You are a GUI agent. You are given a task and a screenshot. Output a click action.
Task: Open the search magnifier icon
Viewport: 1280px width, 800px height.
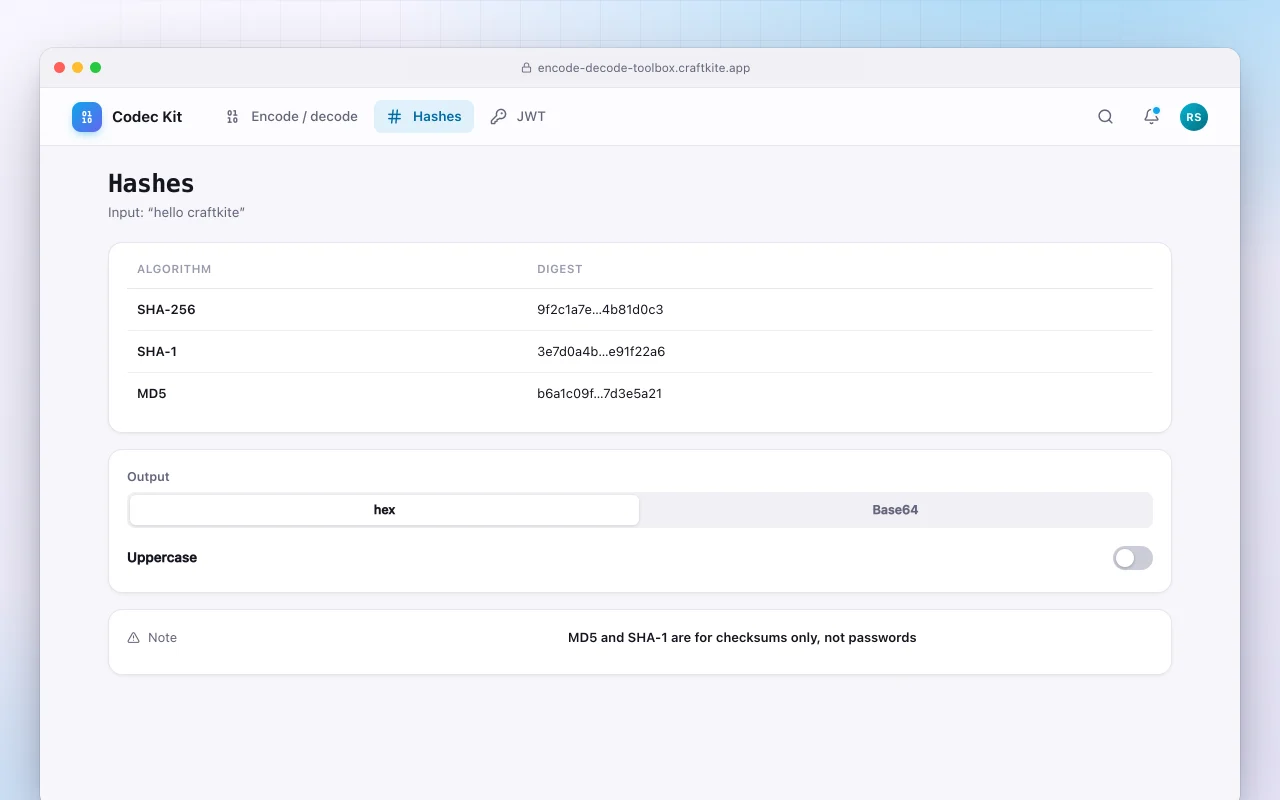click(1105, 117)
